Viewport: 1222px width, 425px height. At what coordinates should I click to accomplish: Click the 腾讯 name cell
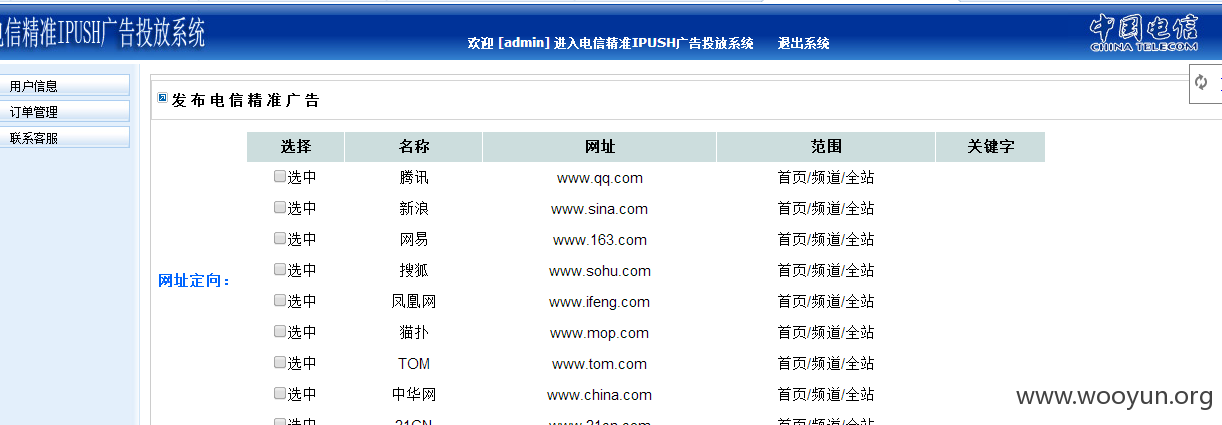[x=414, y=178]
